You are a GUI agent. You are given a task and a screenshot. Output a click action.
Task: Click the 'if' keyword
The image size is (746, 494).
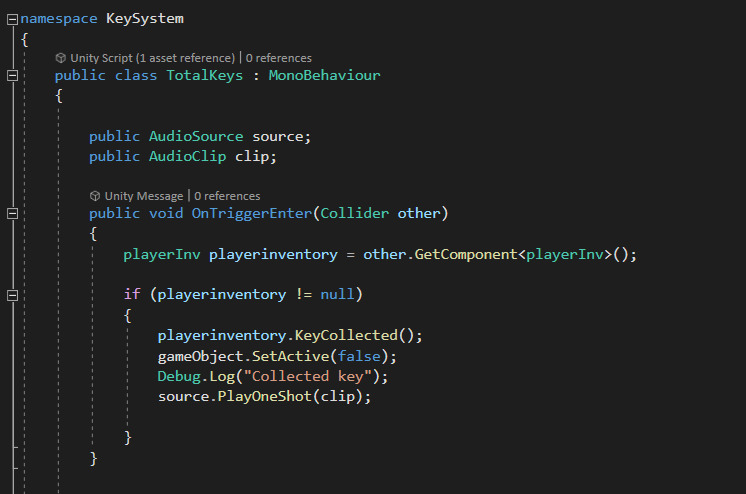click(132, 294)
